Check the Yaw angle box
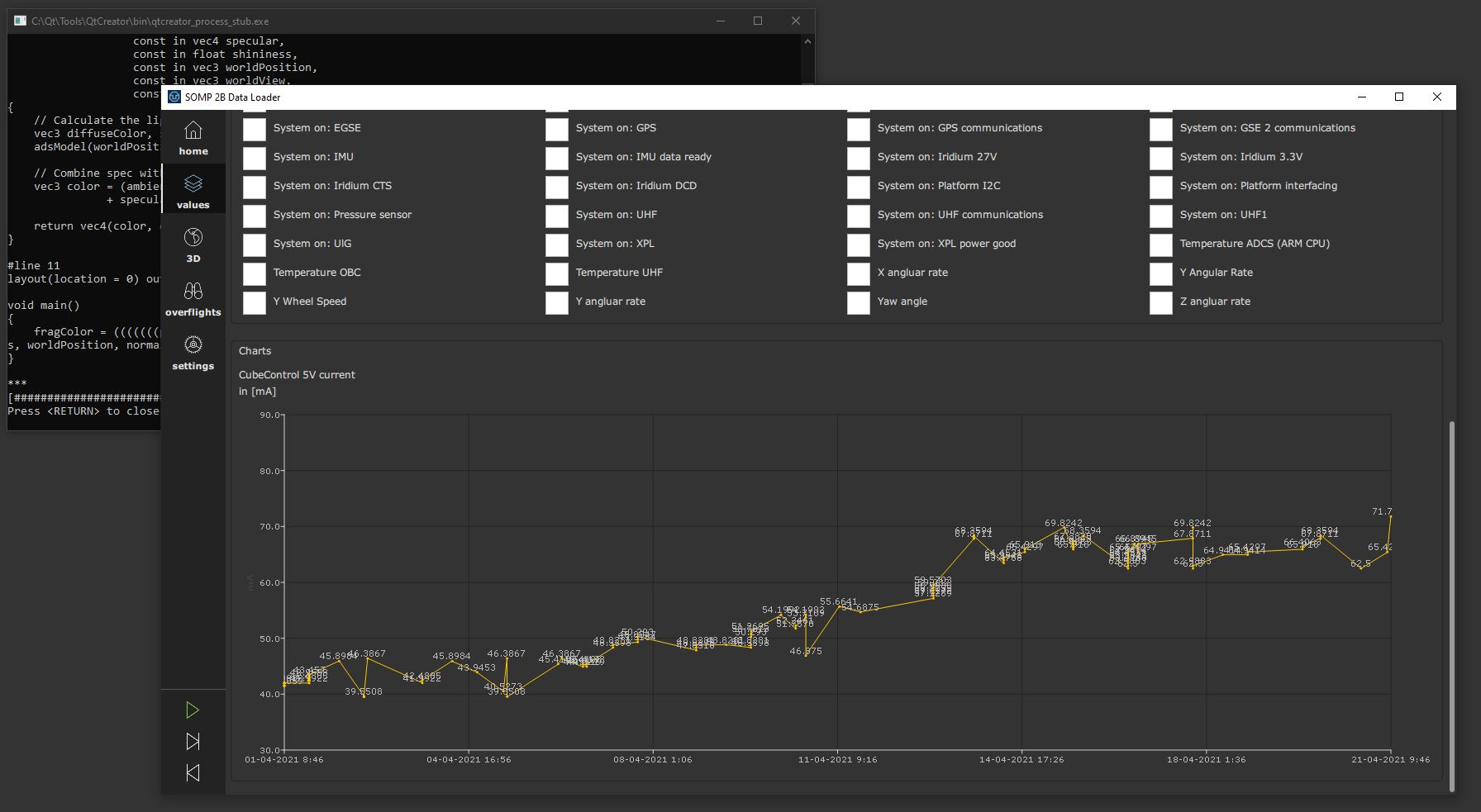Viewport: 1481px width, 812px height. pyautogui.click(x=859, y=302)
